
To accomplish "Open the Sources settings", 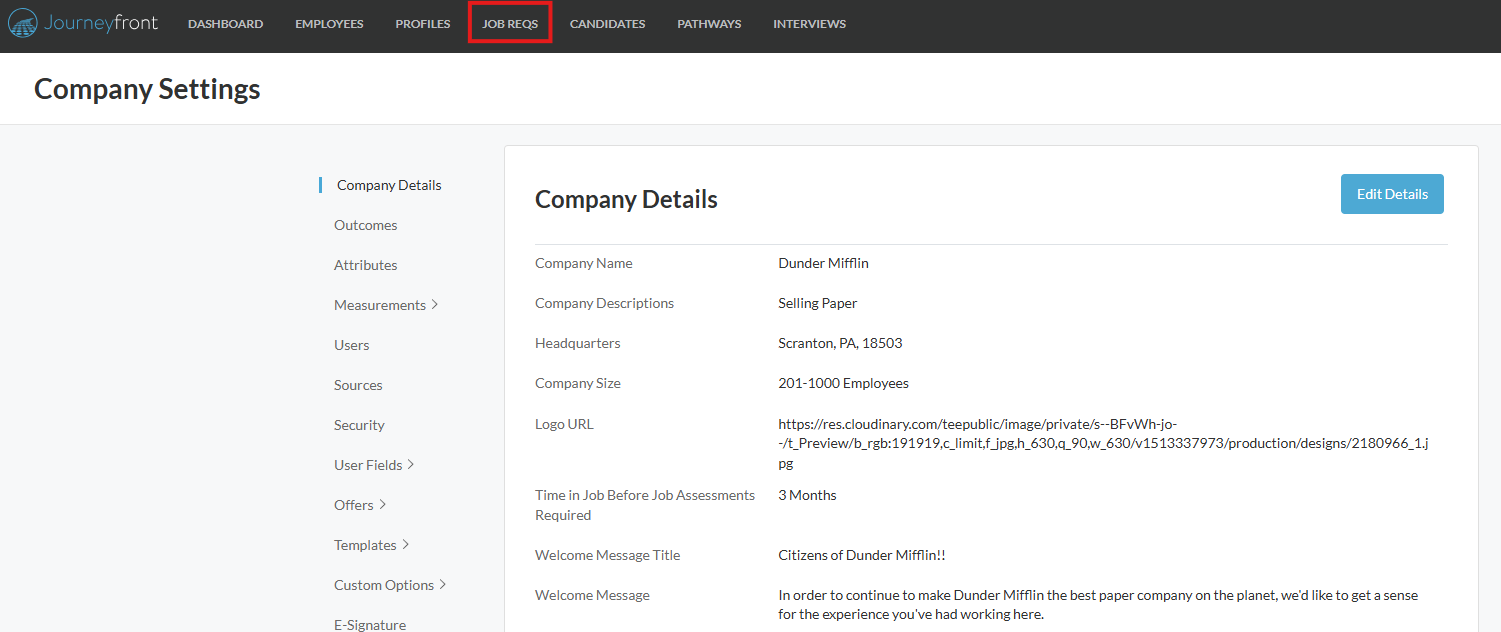I will click(358, 385).
